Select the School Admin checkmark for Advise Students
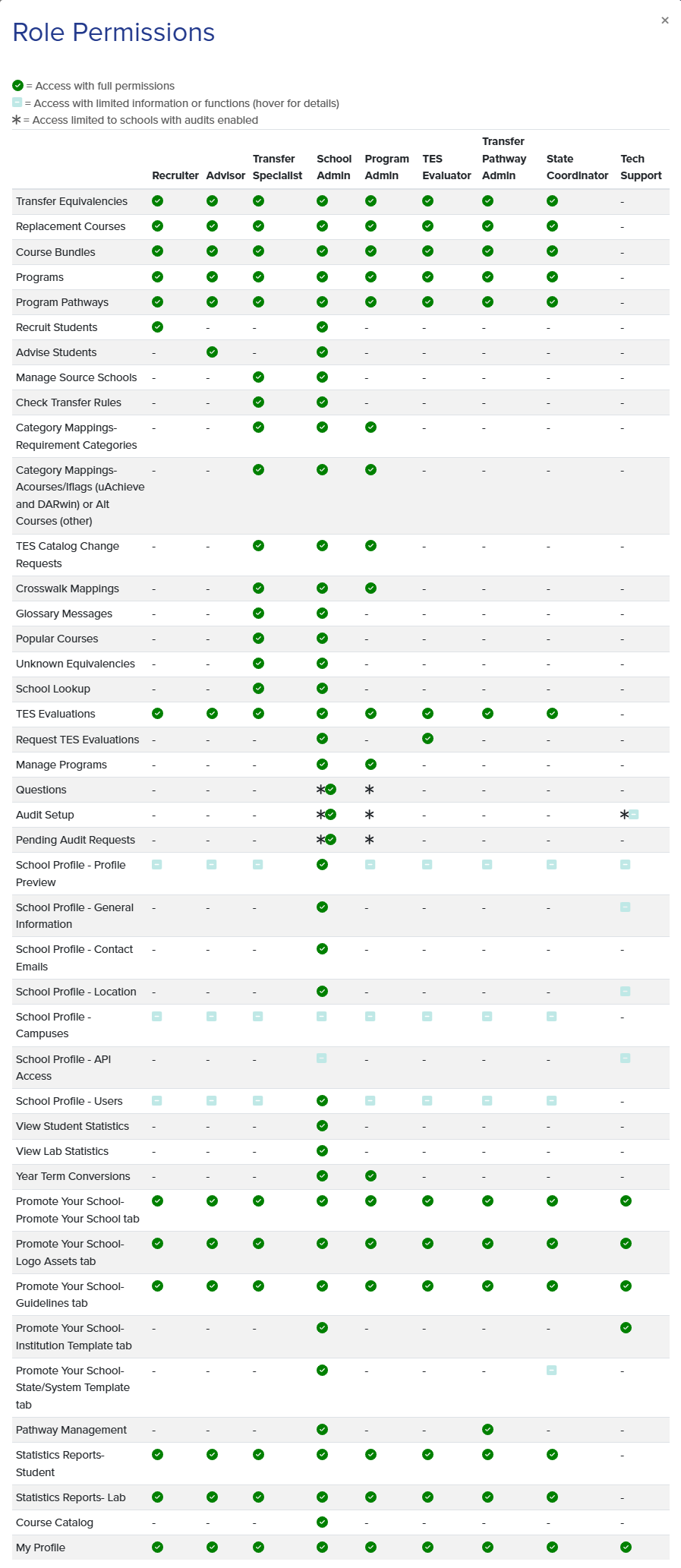The image size is (681, 1568). click(x=322, y=352)
